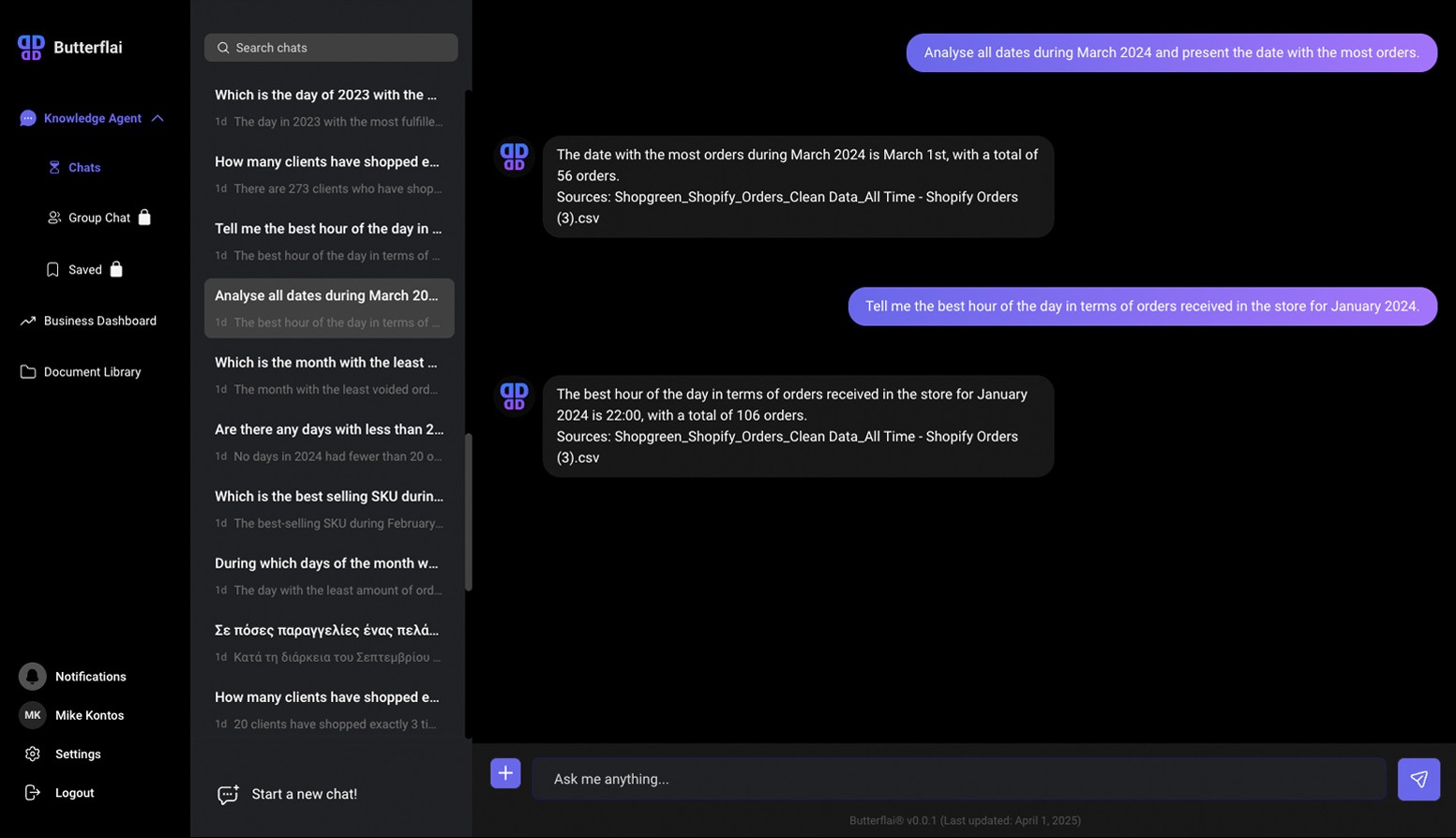Click the lock icon beside Group Chat

[x=144, y=217]
